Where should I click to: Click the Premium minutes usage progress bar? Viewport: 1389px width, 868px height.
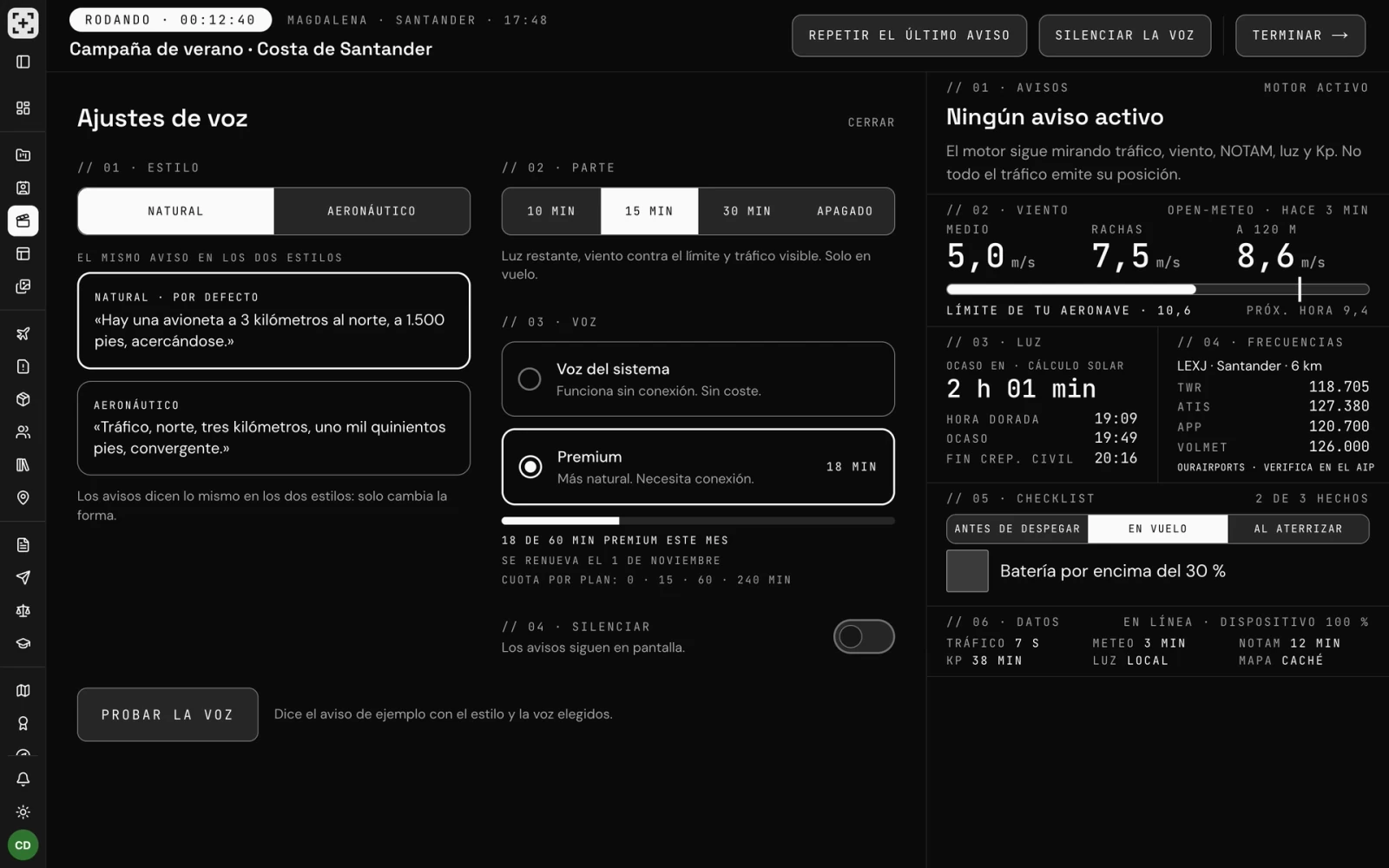pyautogui.click(x=698, y=521)
